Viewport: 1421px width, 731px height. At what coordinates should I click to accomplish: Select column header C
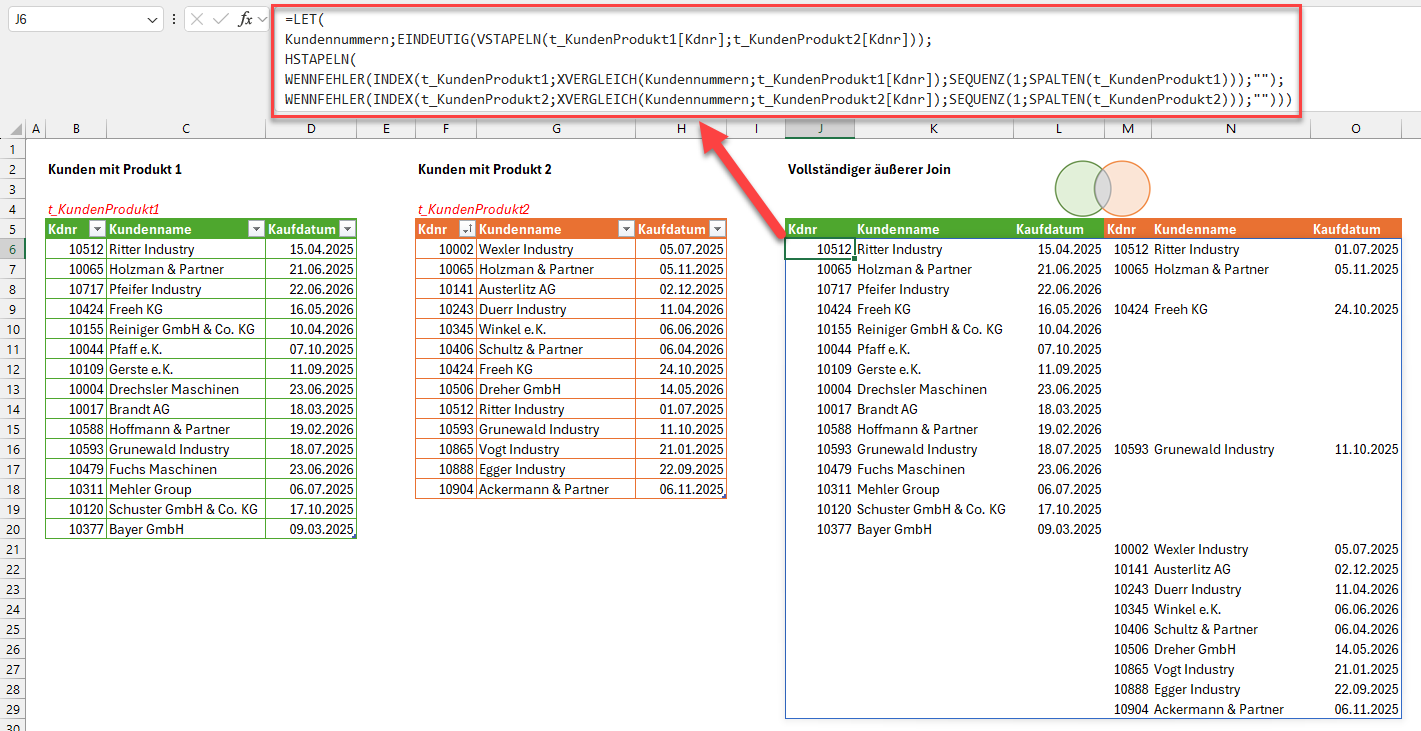[186, 129]
